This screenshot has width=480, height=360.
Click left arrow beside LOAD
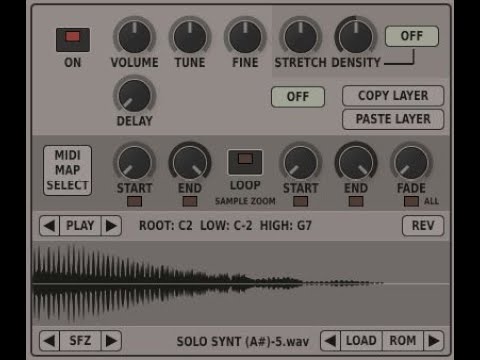pyautogui.click(x=331, y=341)
